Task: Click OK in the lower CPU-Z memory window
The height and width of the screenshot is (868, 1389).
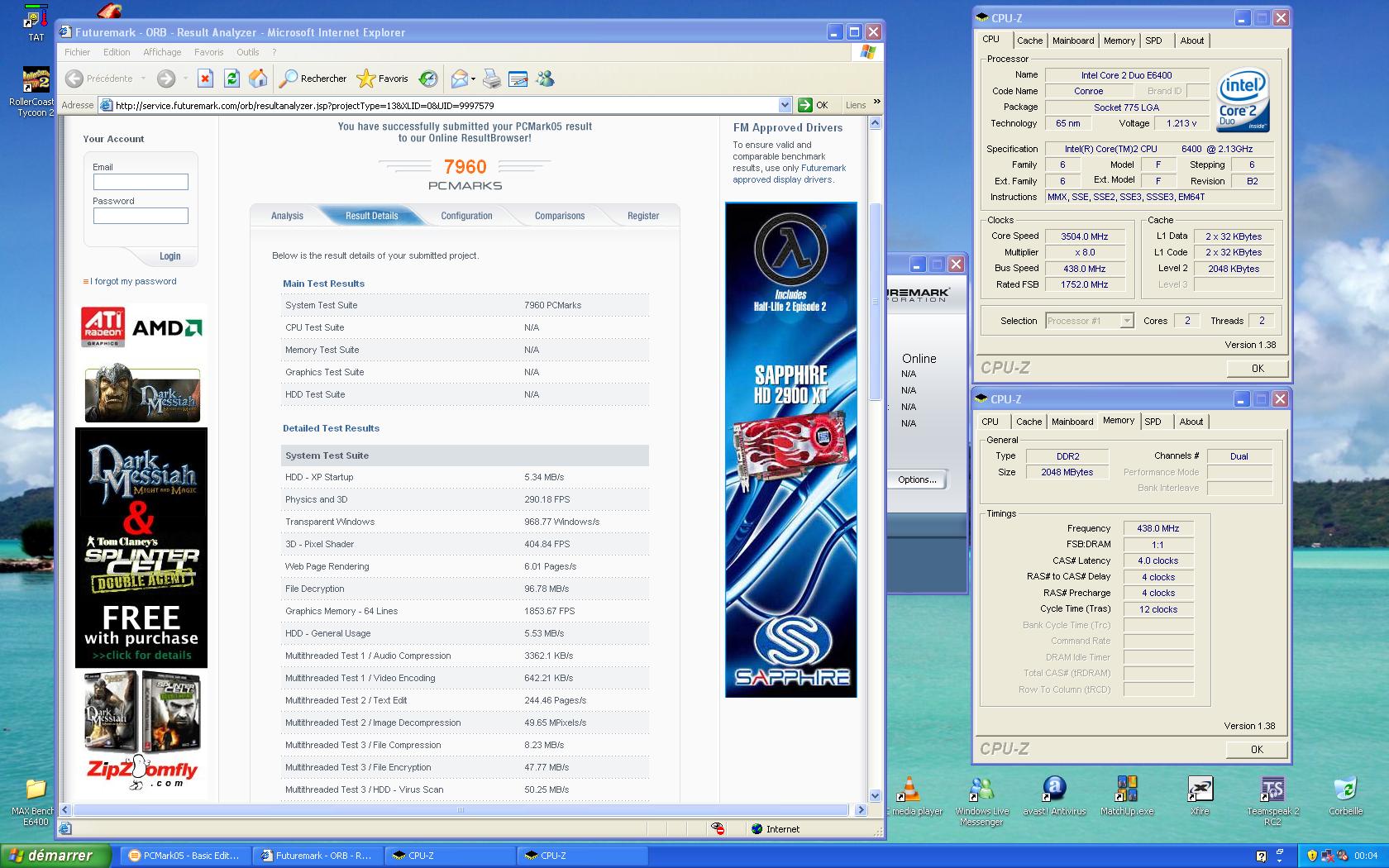Action: [x=1257, y=750]
